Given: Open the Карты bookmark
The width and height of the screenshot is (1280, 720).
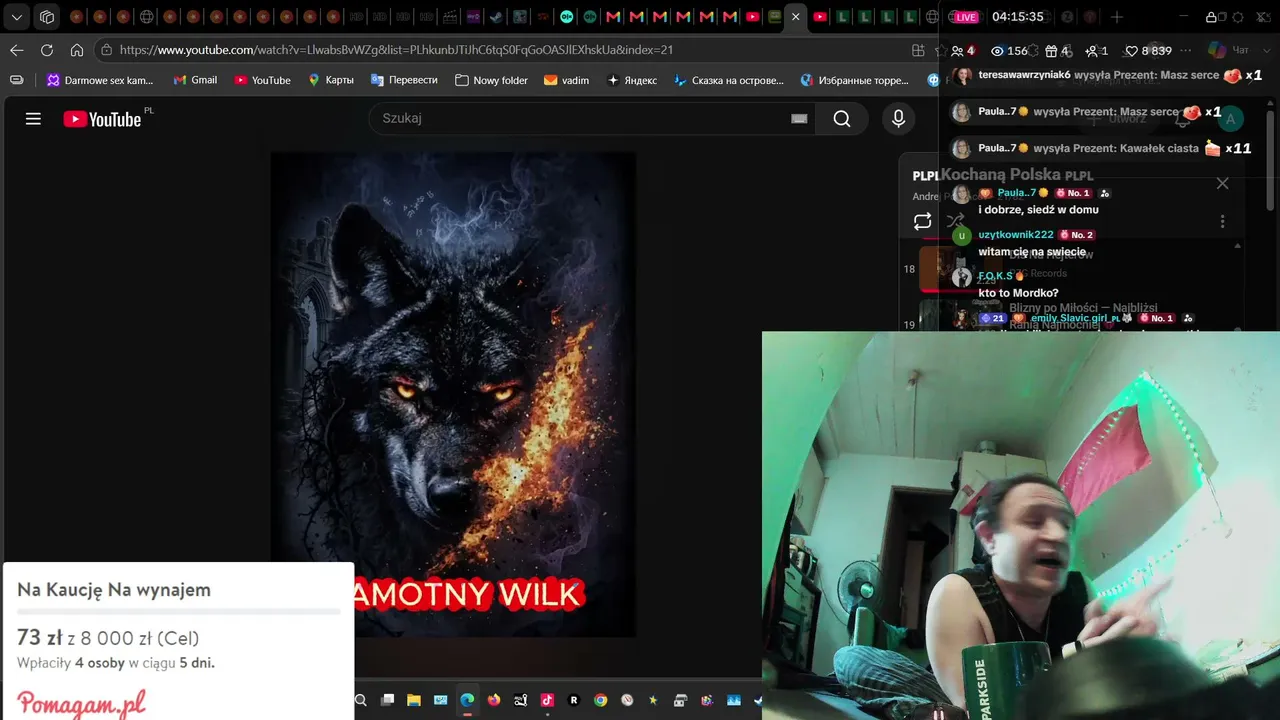Looking at the screenshot, I should click(331, 80).
